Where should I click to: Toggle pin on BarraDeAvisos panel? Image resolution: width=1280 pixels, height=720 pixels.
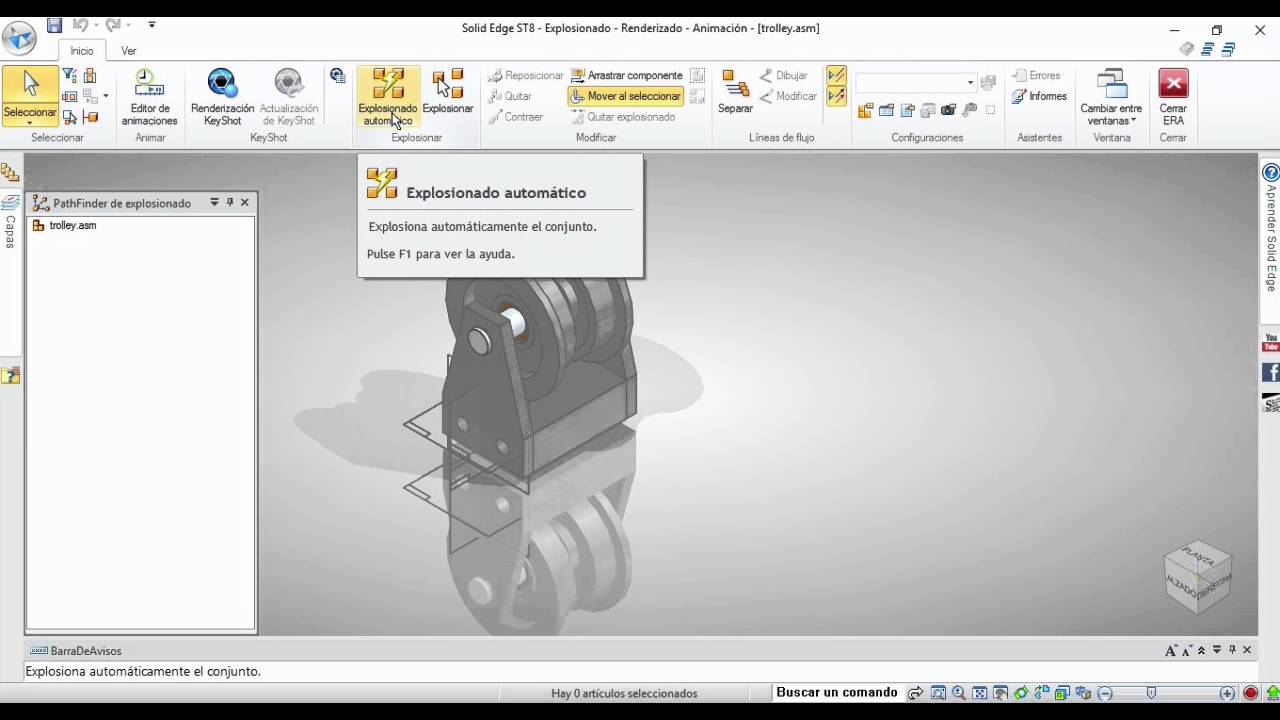[1232, 650]
